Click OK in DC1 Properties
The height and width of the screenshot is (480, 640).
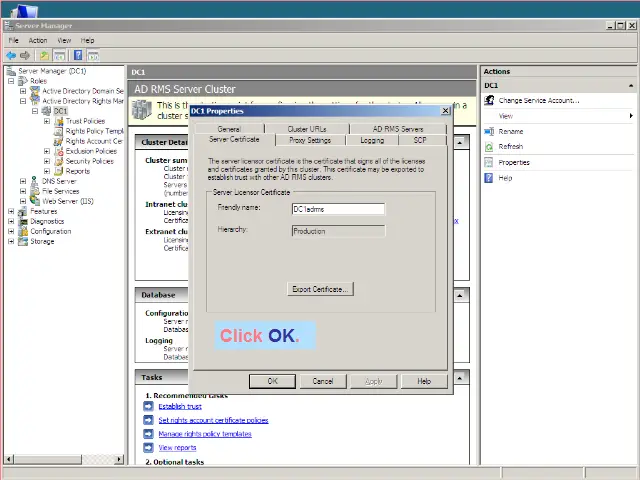(x=272, y=381)
